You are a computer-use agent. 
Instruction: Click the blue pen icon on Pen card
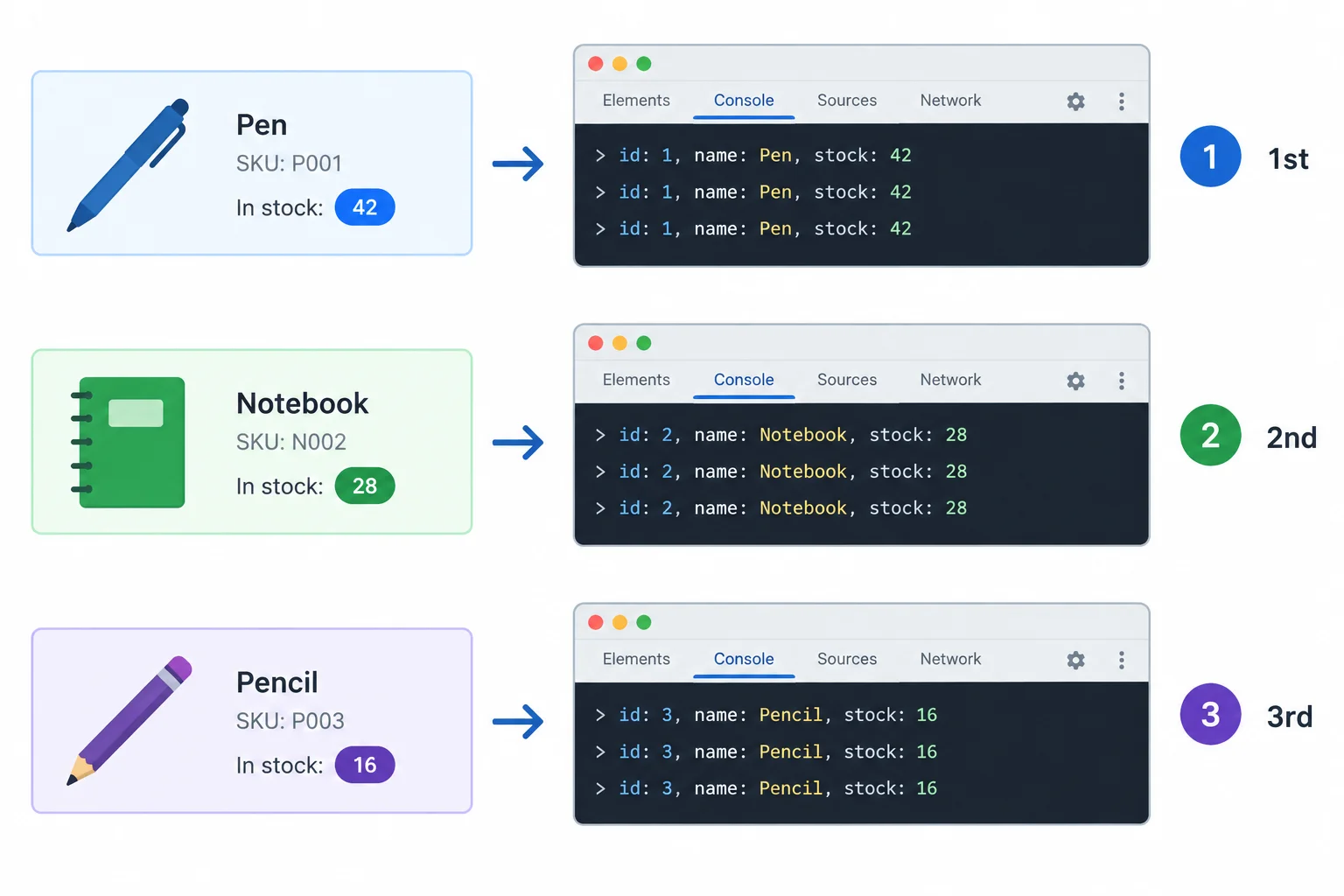(x=129, y=164)
